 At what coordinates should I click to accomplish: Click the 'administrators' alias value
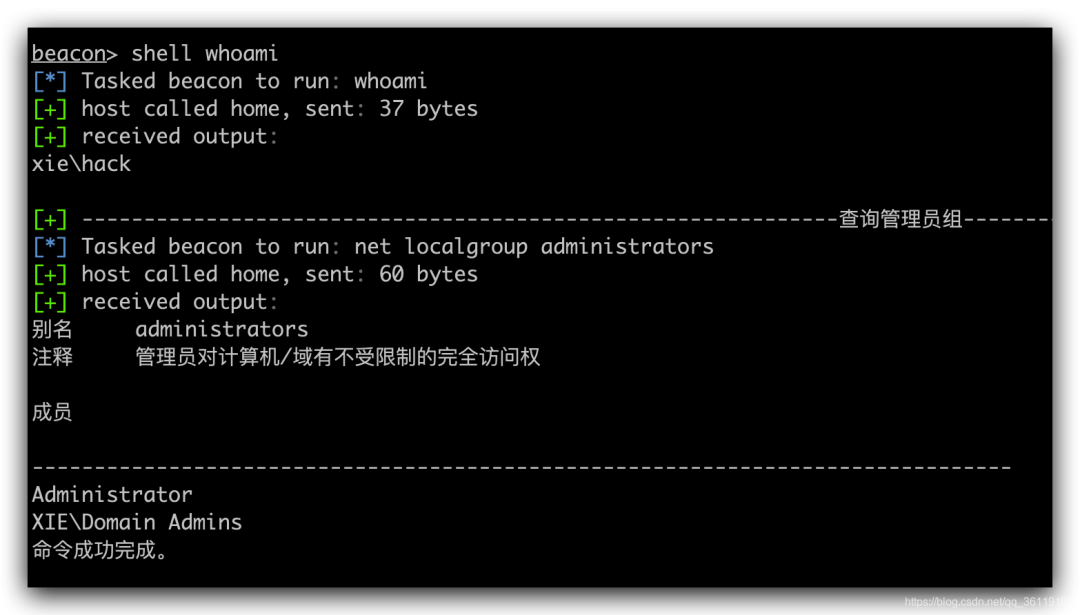222,329
